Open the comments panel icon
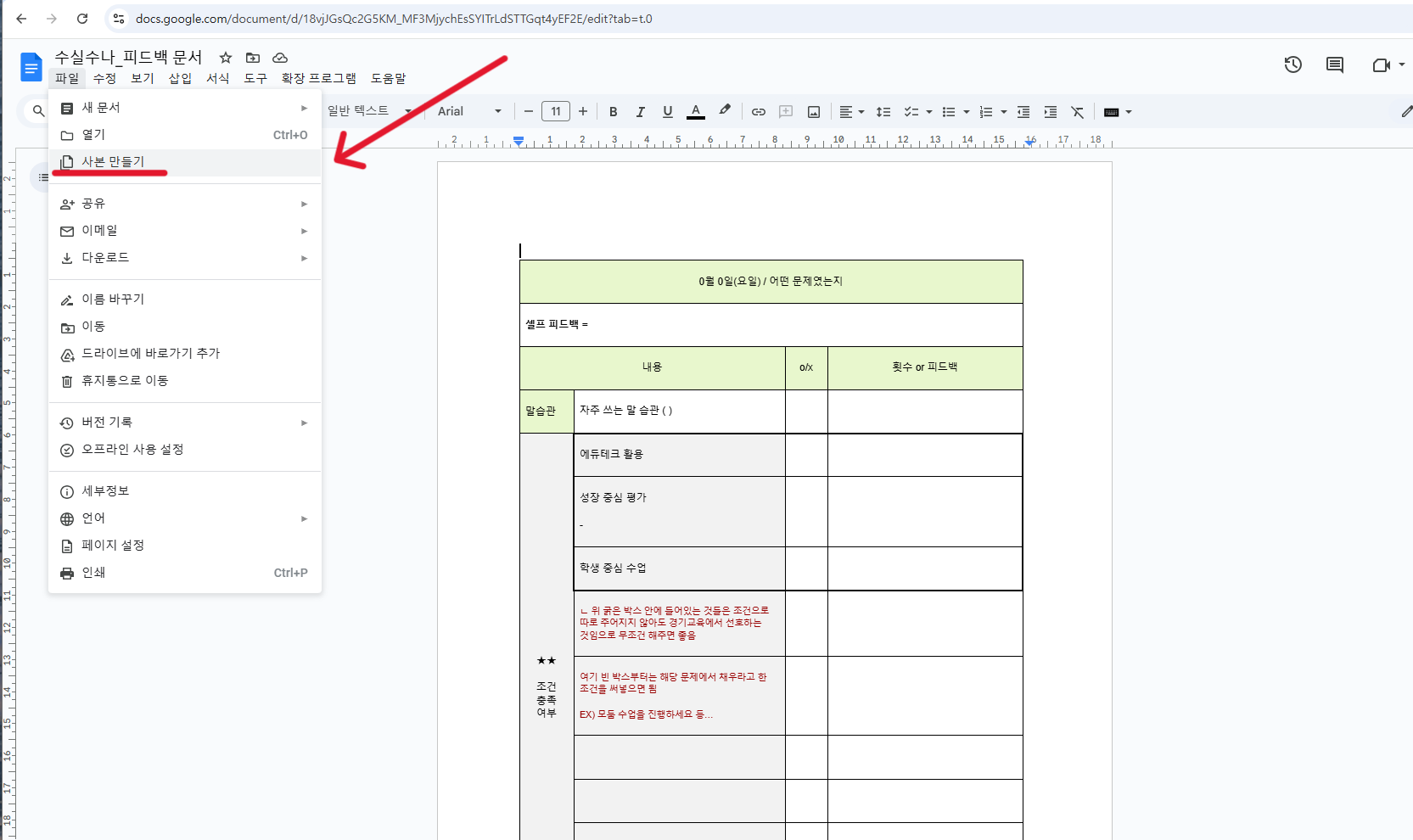 click(x=1335, y=64)
